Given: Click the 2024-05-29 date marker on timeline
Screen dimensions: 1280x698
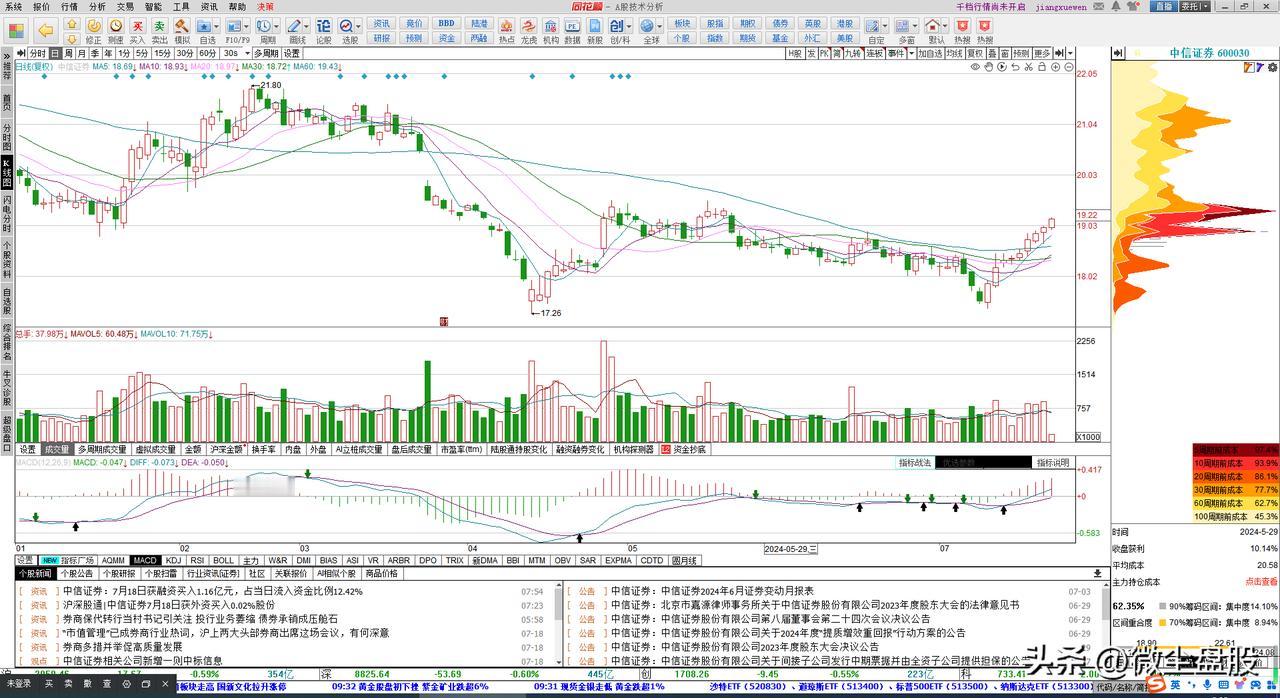Looking at the screenshot, I should coord(791,549).
